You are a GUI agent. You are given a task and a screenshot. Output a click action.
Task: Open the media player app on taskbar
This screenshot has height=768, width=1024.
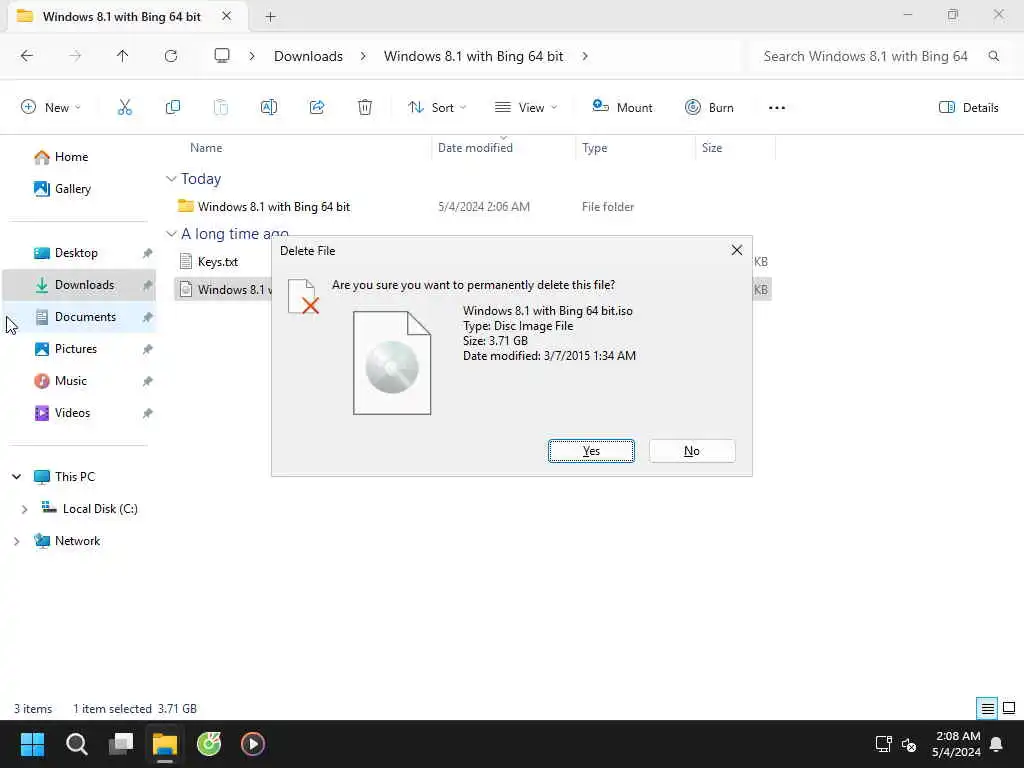pos(253,744)
